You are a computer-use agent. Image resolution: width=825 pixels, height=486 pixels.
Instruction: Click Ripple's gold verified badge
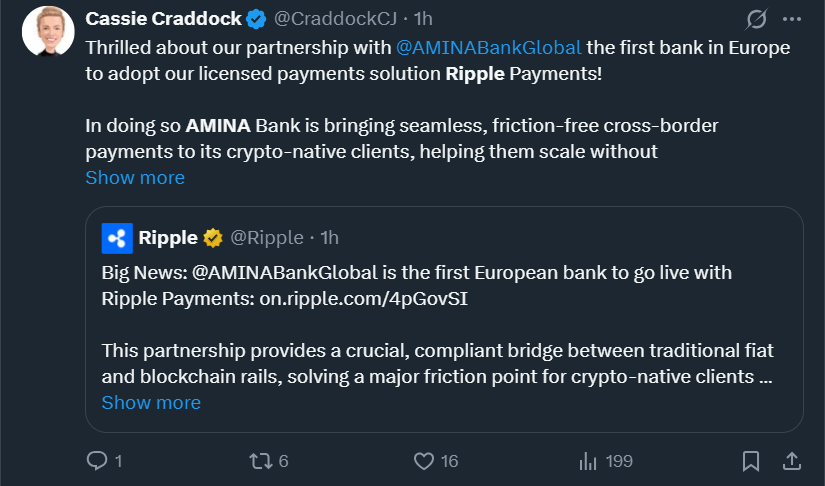point(213,238)
